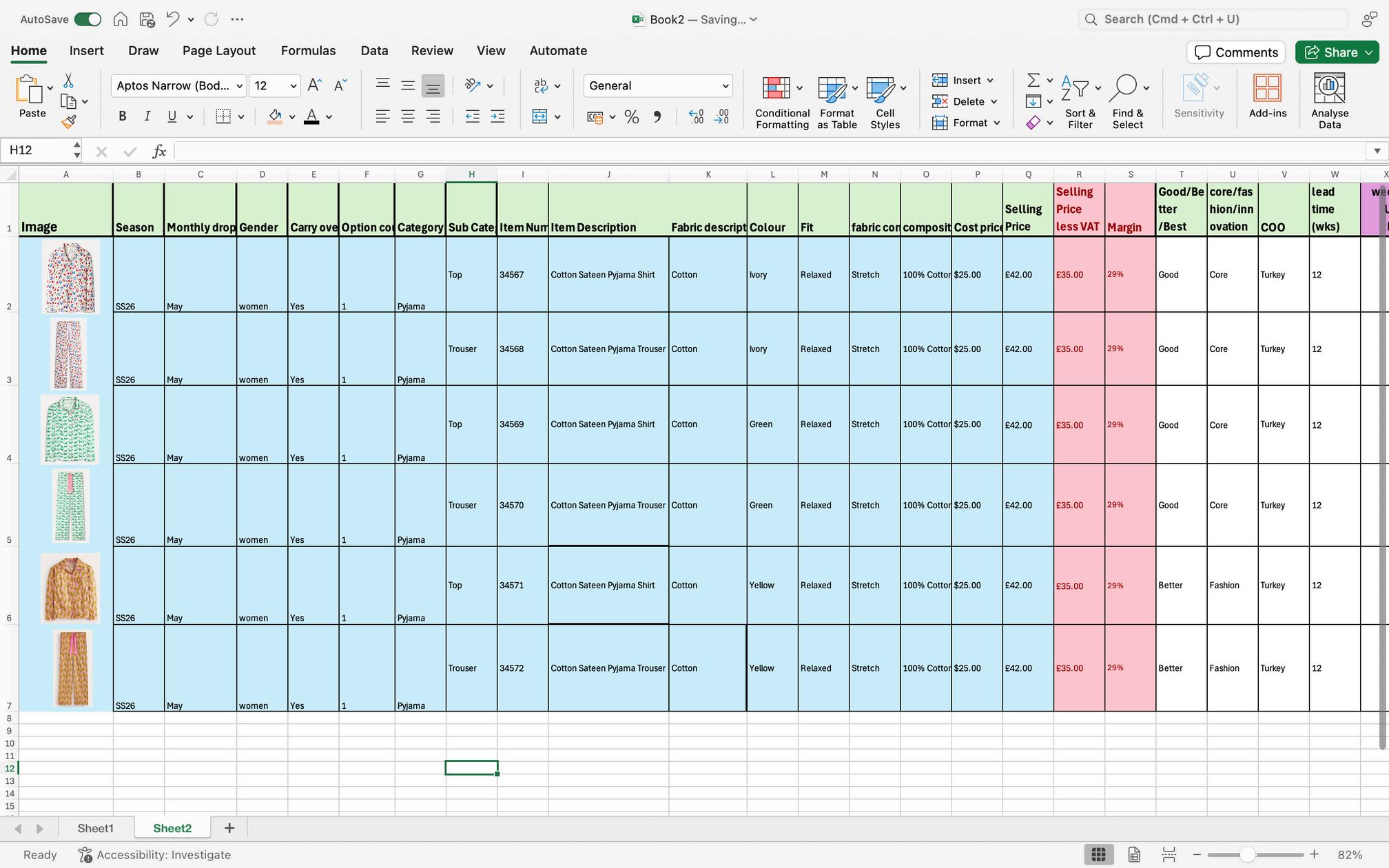Open the font name dropdown
Image resolution: width=1389 pixels, height=868 pixels.
tap(239, 86)
